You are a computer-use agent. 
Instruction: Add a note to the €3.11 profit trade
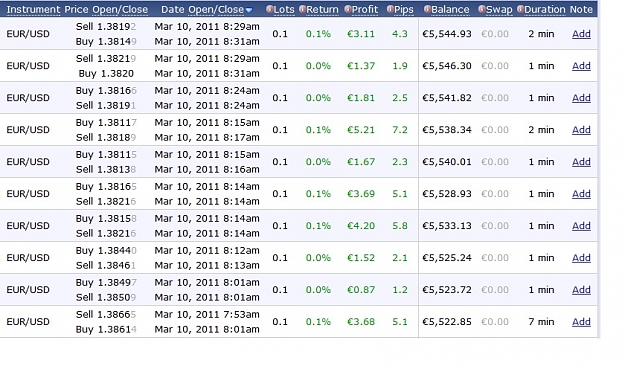pos(581,34)
